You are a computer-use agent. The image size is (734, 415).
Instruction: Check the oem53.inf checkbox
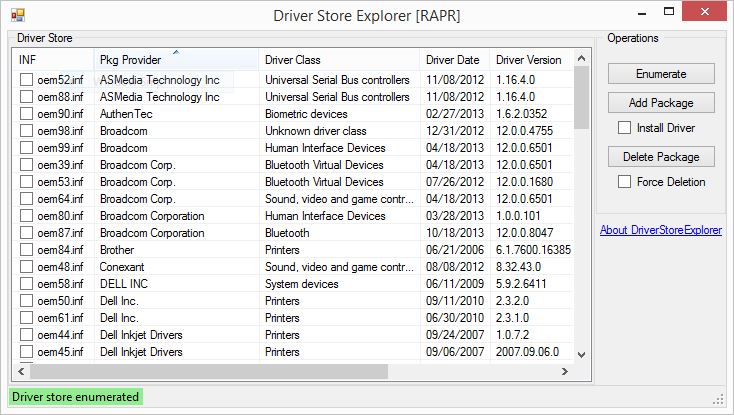(26, 182)
